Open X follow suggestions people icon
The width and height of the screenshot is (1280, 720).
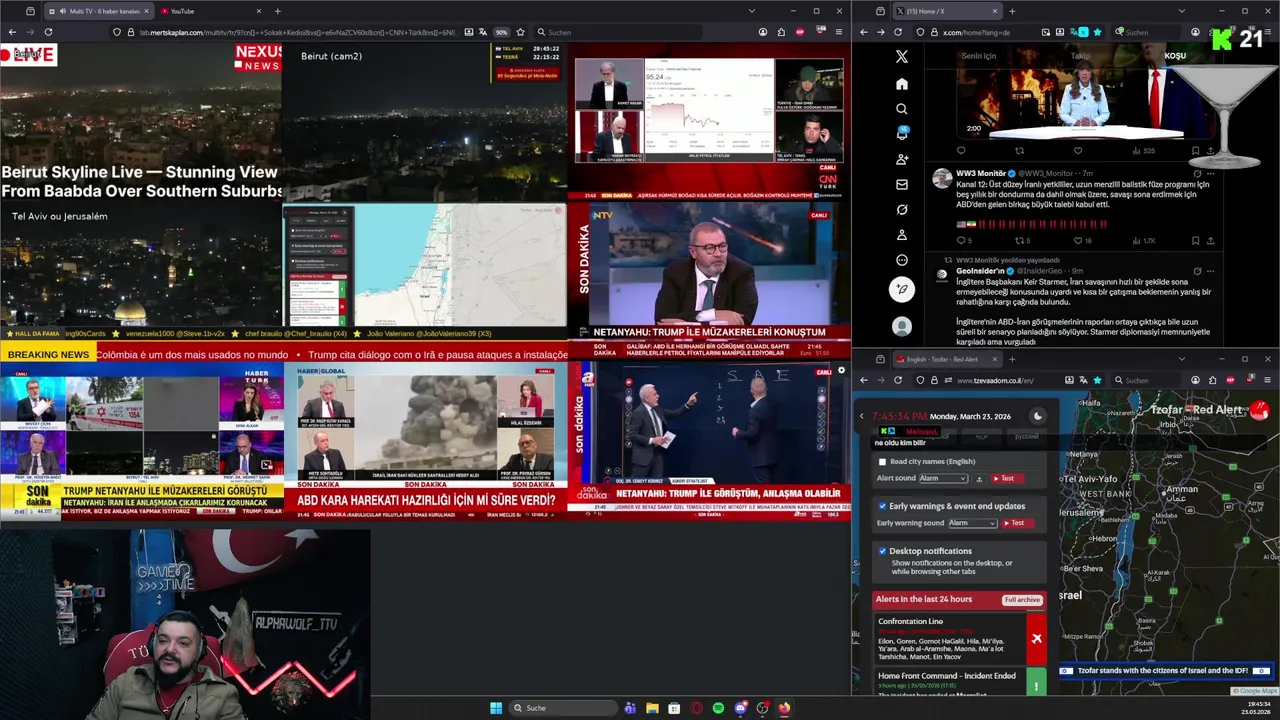tap(901, 159)
